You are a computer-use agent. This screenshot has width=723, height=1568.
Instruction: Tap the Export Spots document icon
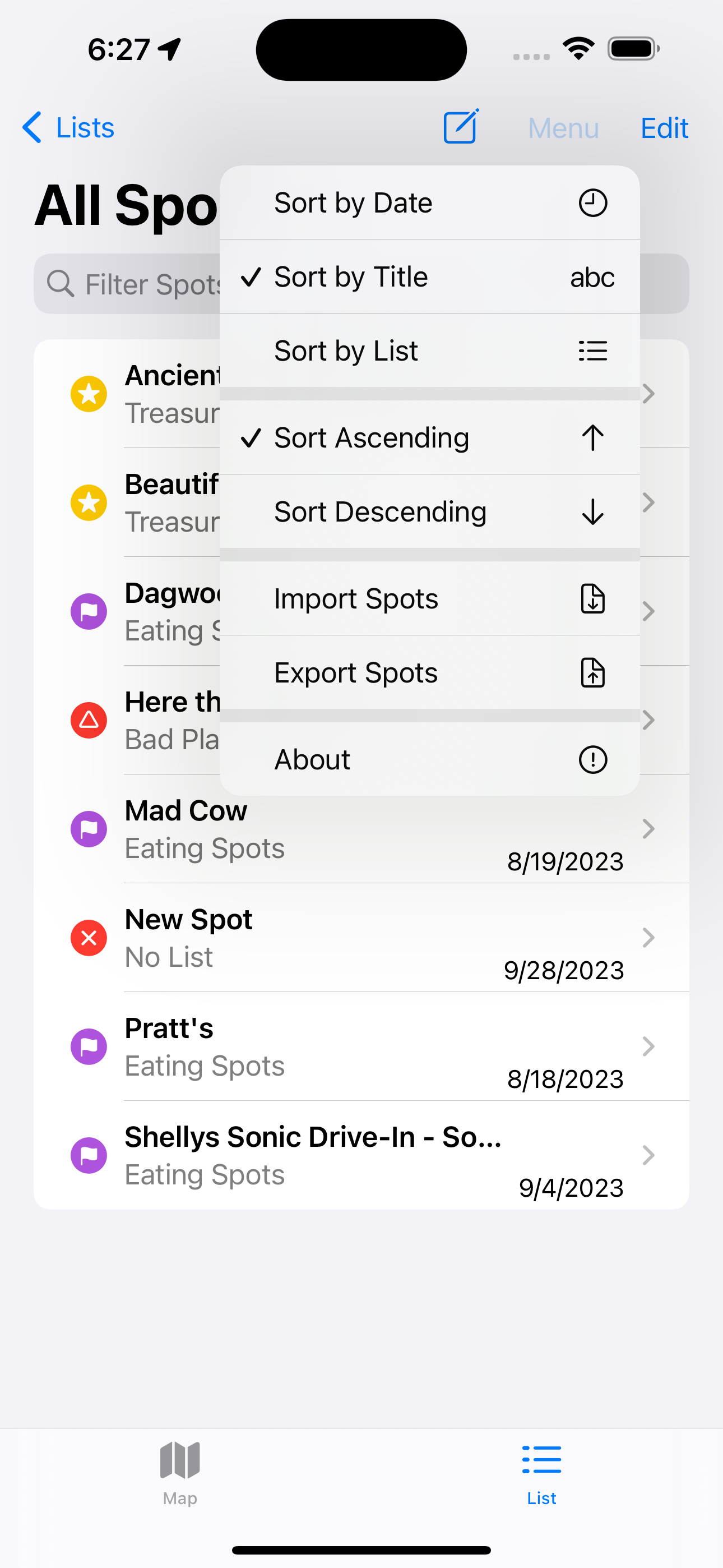(593, 672)
